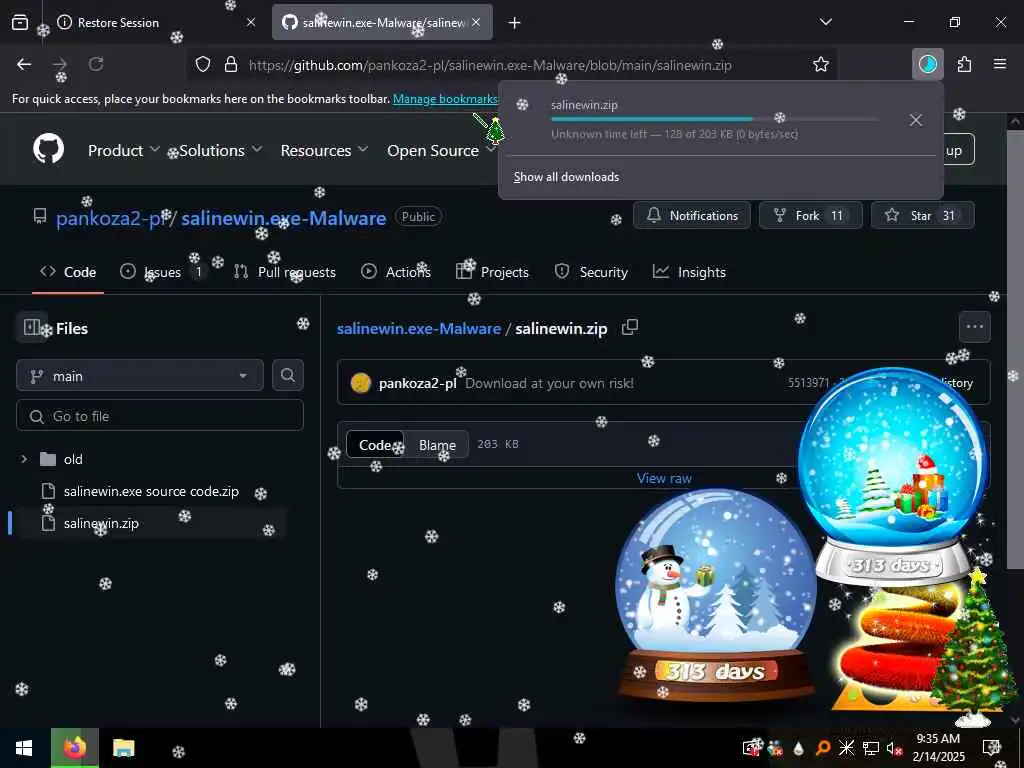Open the Pull requests tab
The width and height of the screenshot is (1024, 768).
(285, 272)
